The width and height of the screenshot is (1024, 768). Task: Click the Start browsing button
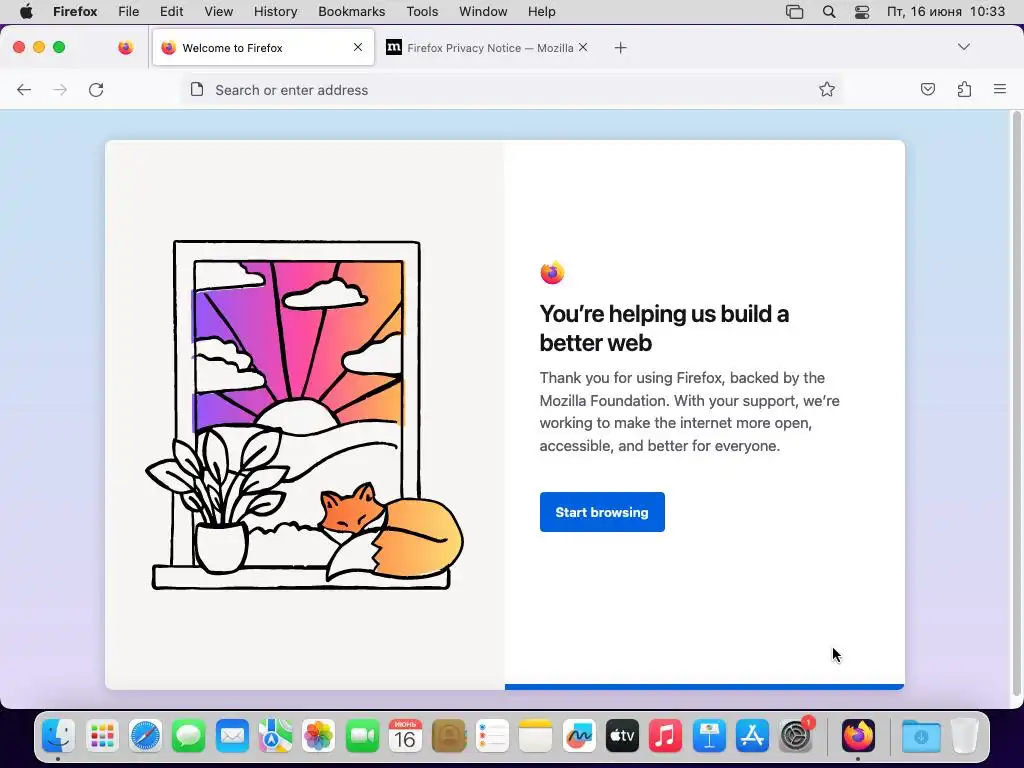pos(602,512)
